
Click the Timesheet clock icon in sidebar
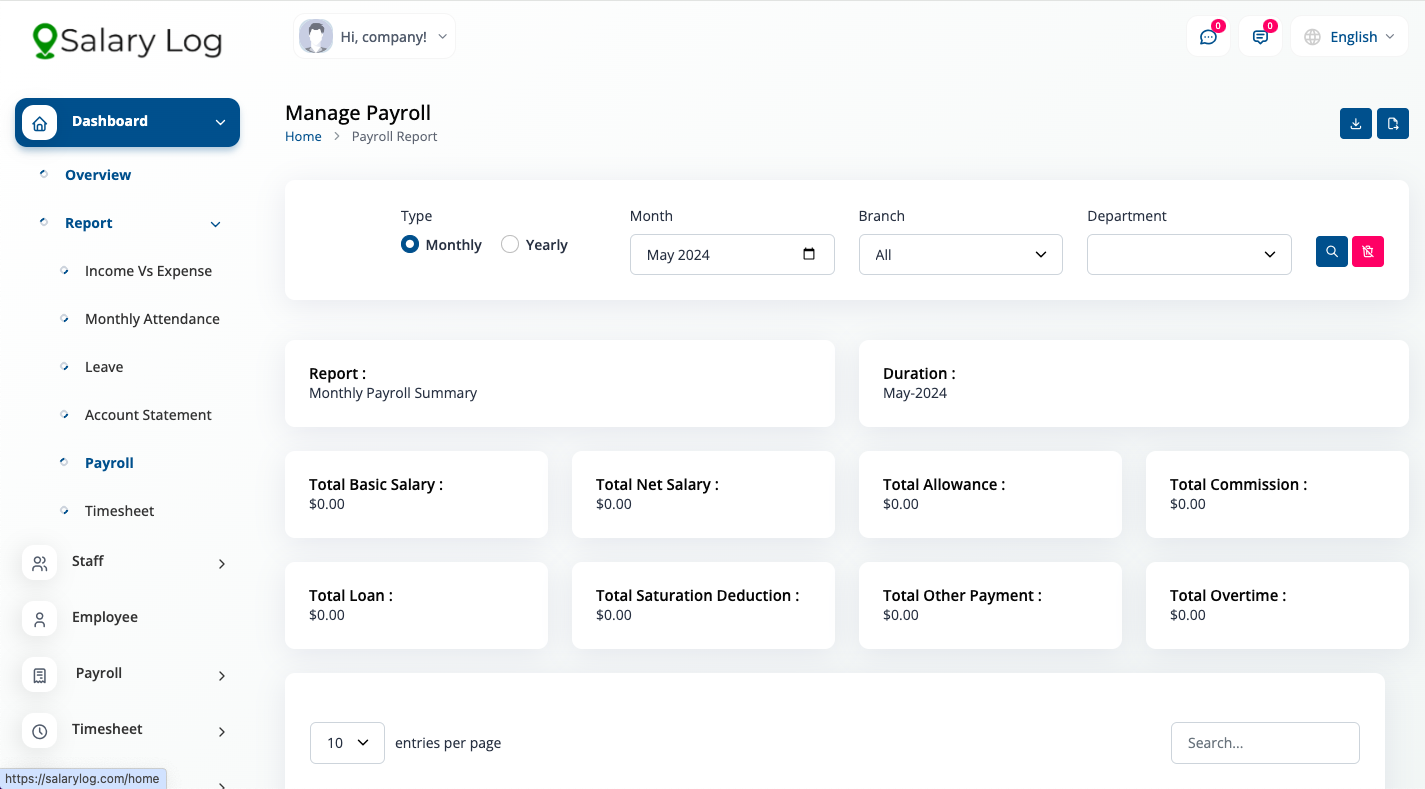click(40, 731)
